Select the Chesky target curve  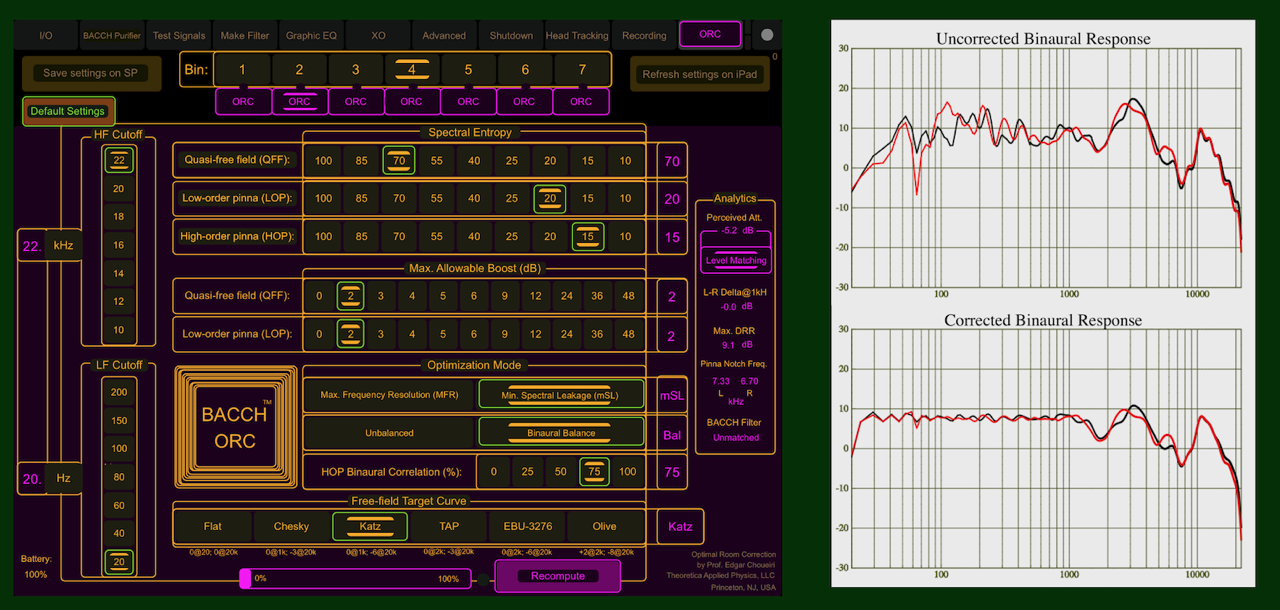coord(291,526)
